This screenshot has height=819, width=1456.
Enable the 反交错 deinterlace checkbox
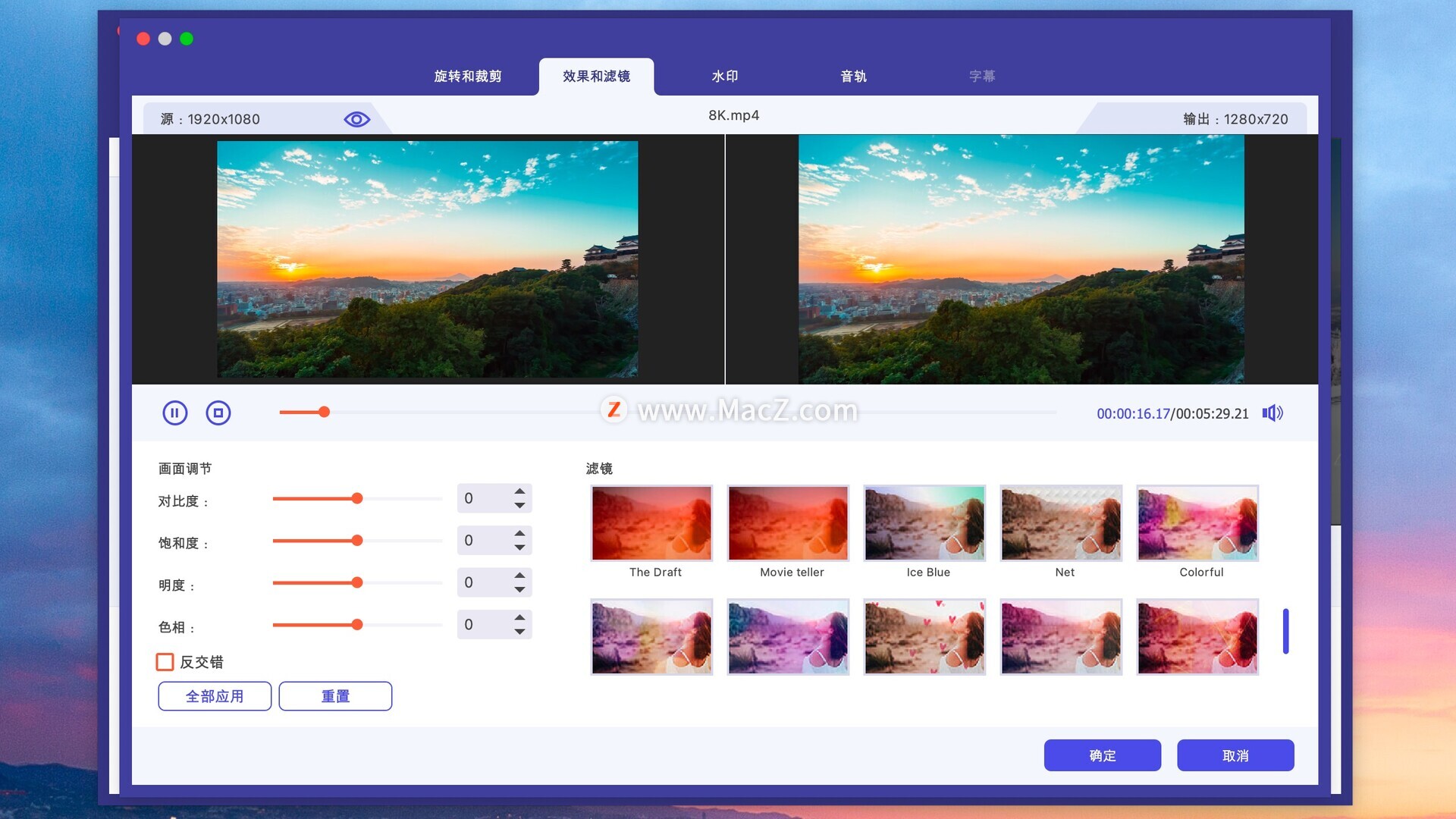[165, 662]
